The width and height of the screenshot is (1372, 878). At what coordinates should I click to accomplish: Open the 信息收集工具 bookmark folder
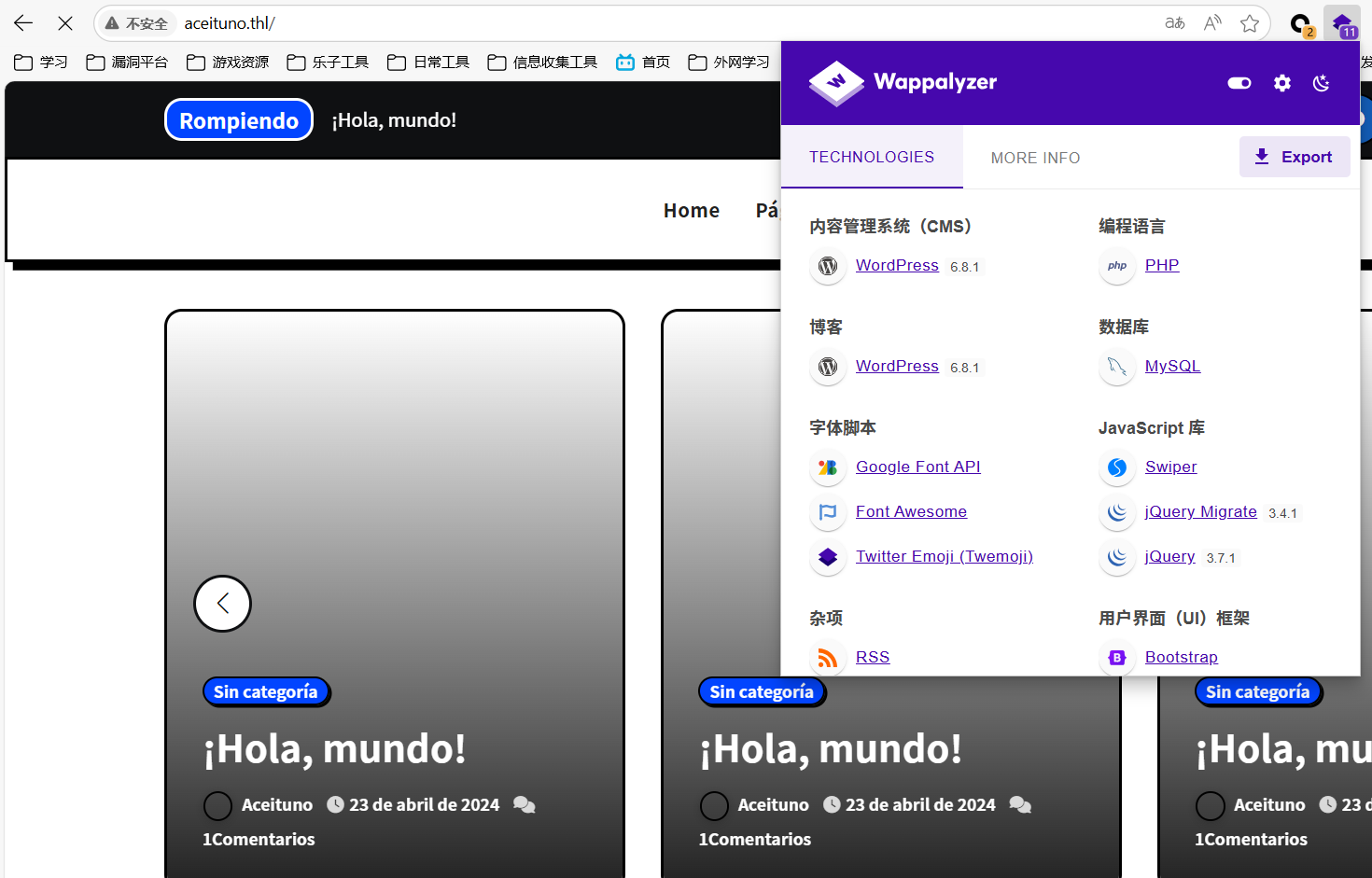click(542, 63)
